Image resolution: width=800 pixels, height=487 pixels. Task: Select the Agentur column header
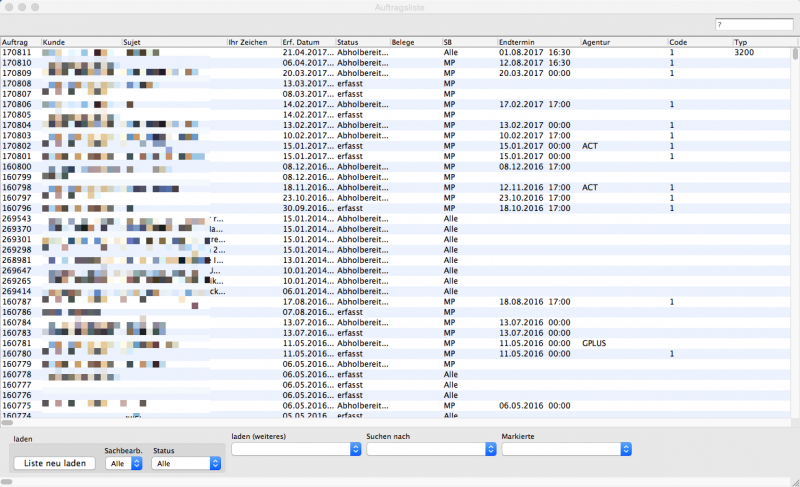click(621, 42)
